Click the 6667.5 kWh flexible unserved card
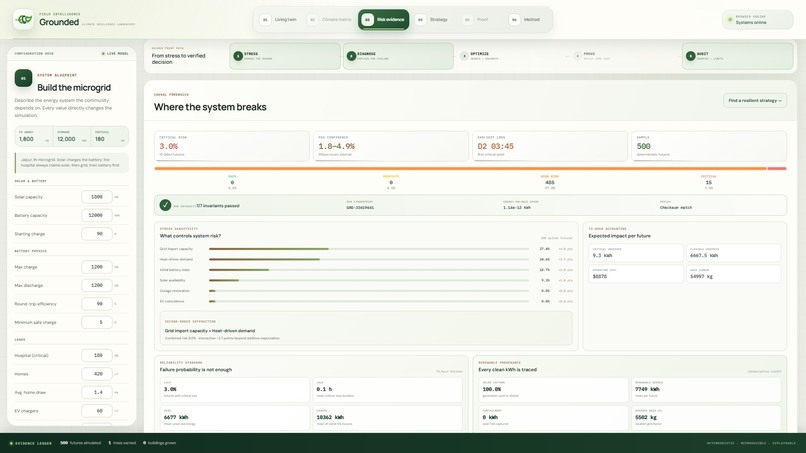806x453 pixels. (x=734, y=253)
